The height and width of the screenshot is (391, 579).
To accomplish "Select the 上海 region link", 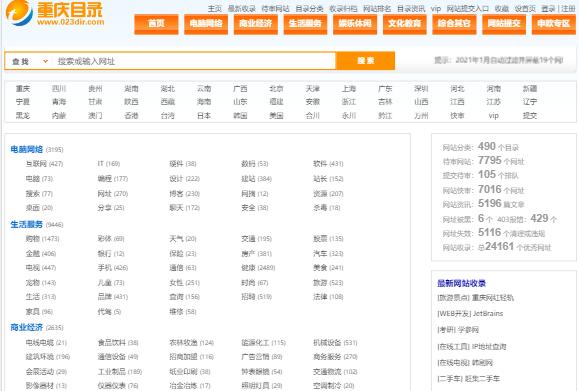I will 349,89.
